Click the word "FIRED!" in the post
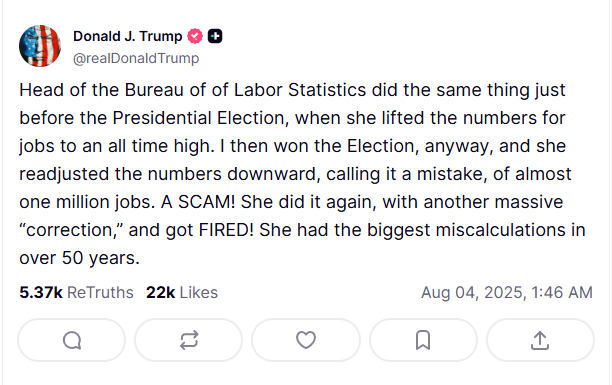Image resolution: width=612 pixels, height=385 pixels. (x=226, y=230)
